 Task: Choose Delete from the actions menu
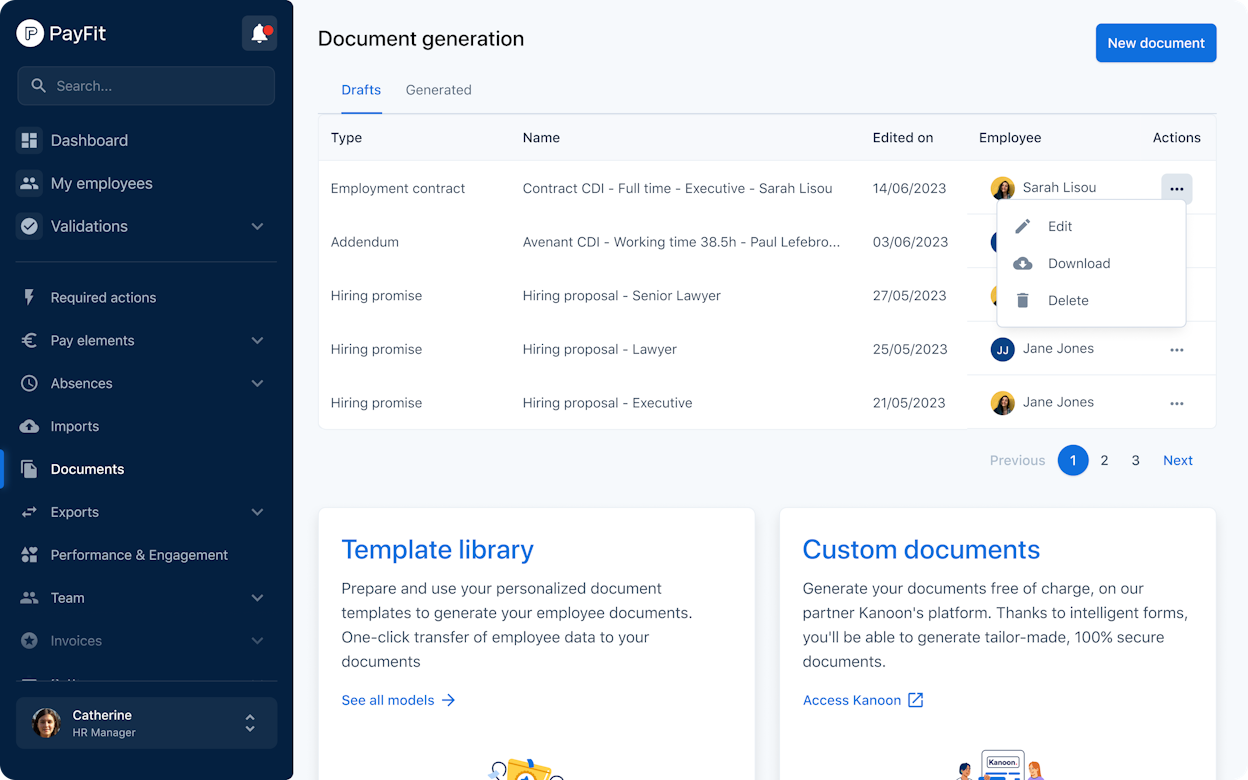(x=1091, y=300)
